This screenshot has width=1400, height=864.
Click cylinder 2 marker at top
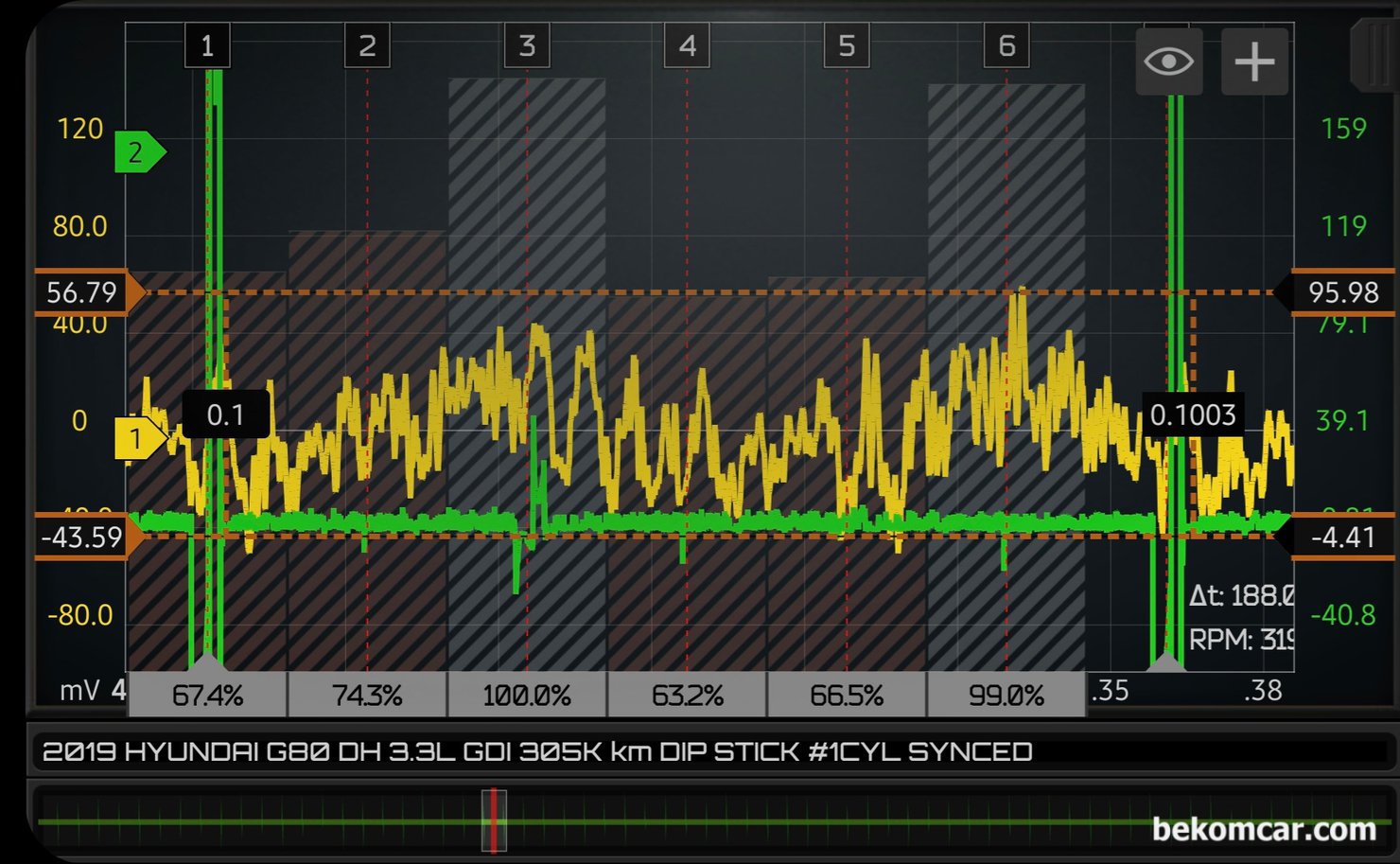[x=367, y=45]
